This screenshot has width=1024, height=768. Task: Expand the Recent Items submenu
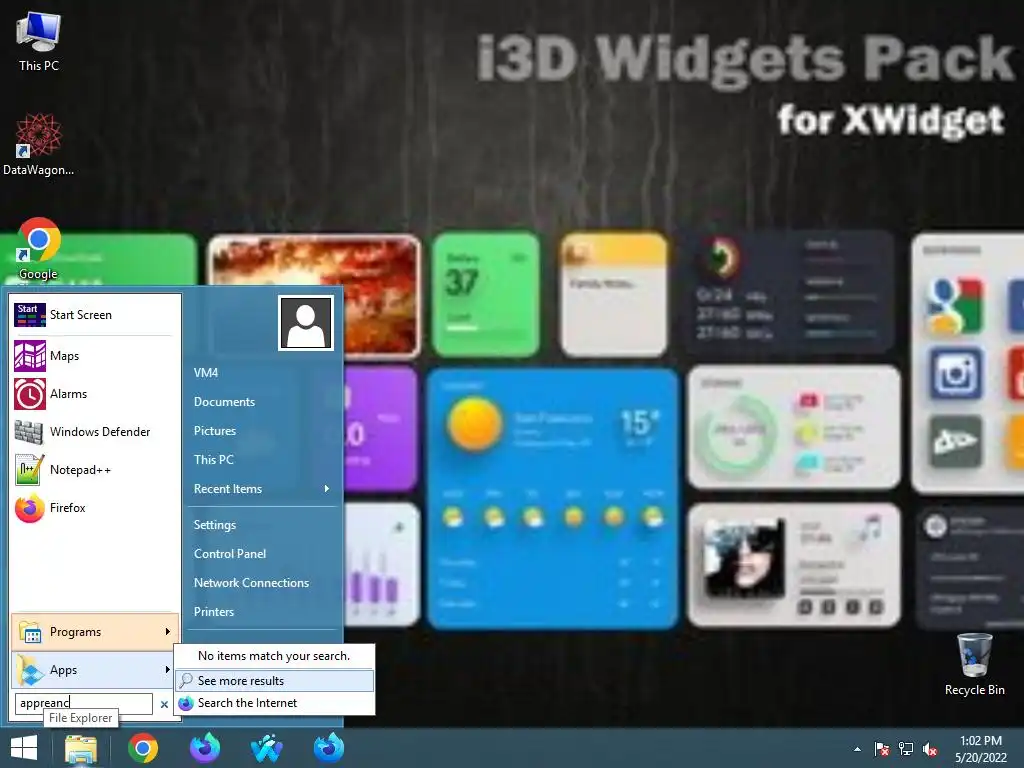263,488
